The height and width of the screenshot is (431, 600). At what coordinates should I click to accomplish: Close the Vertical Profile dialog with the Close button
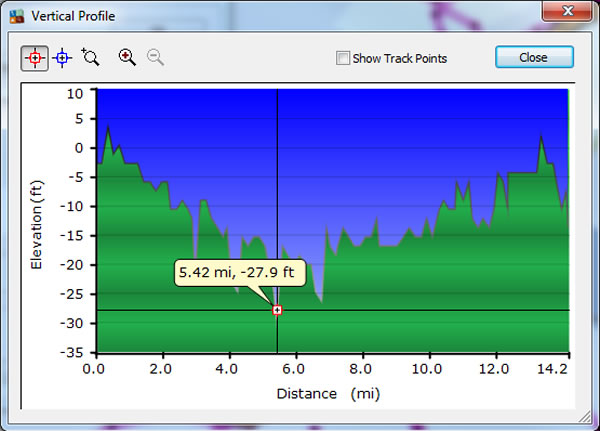pyautogui.click(x=534, y=57)
